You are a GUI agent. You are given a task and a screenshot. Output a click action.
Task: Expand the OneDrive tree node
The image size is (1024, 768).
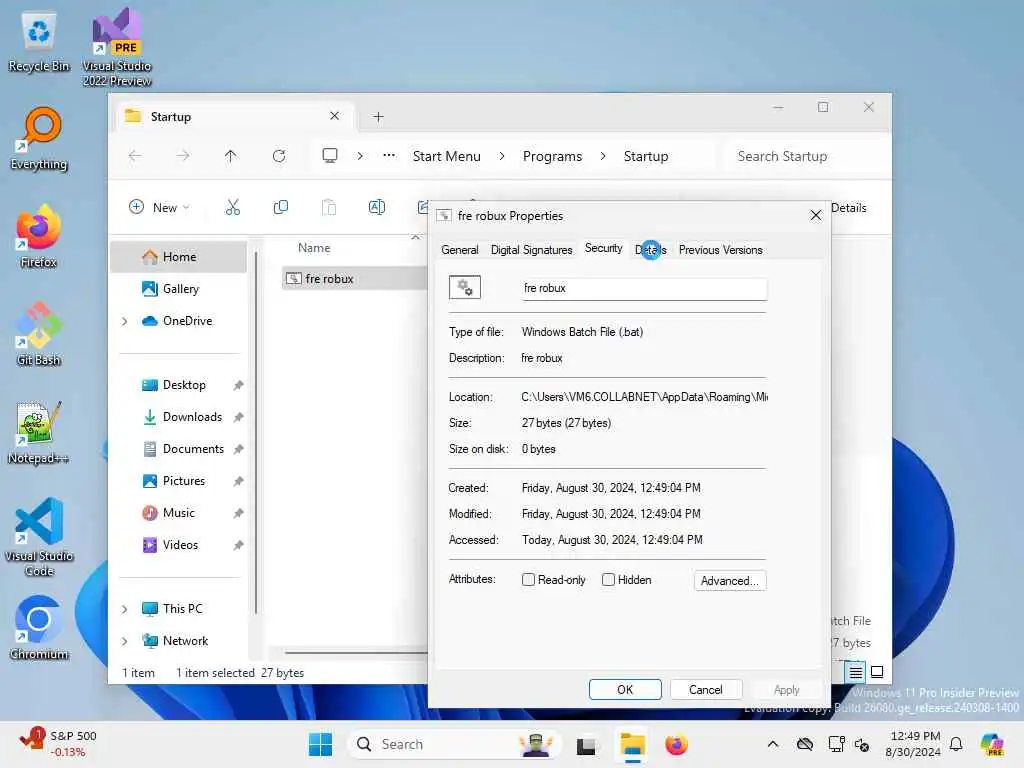pos(125,321)
